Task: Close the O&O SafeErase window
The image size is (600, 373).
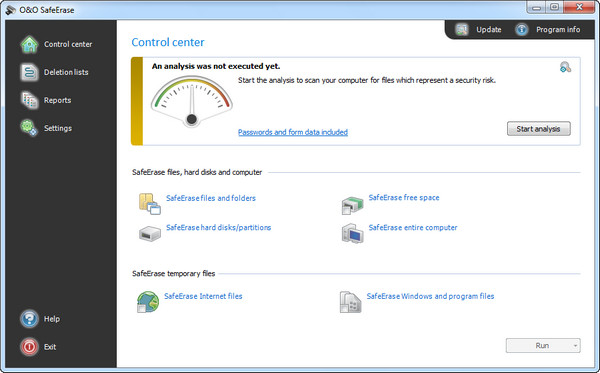Action: pos(579,7)
